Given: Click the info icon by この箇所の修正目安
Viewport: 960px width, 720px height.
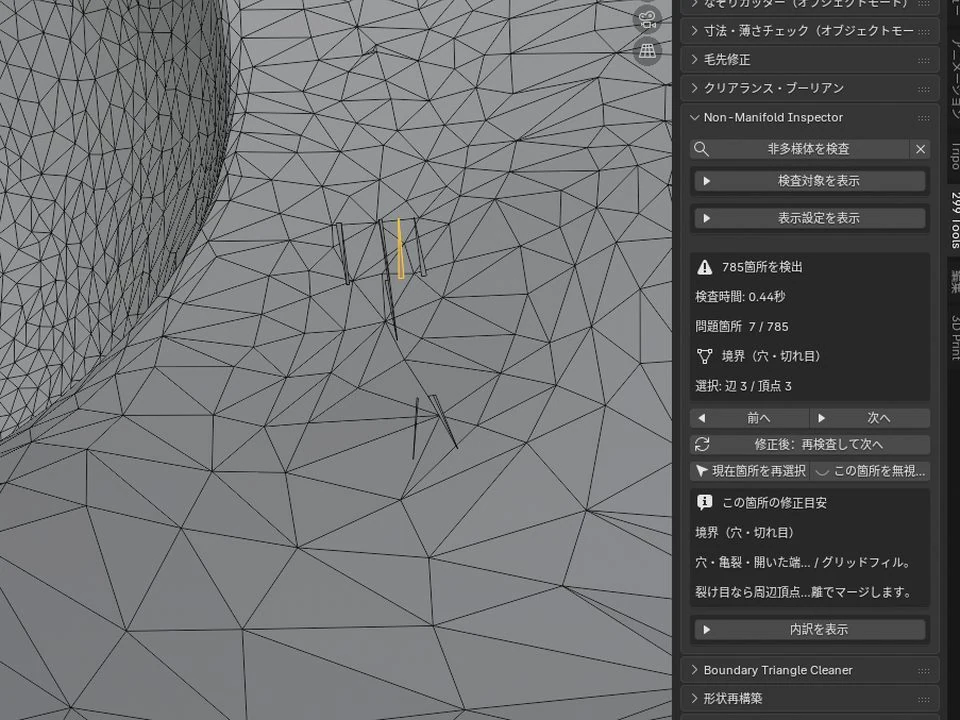Looking at the screenshot, I should (x=705, y=503).
